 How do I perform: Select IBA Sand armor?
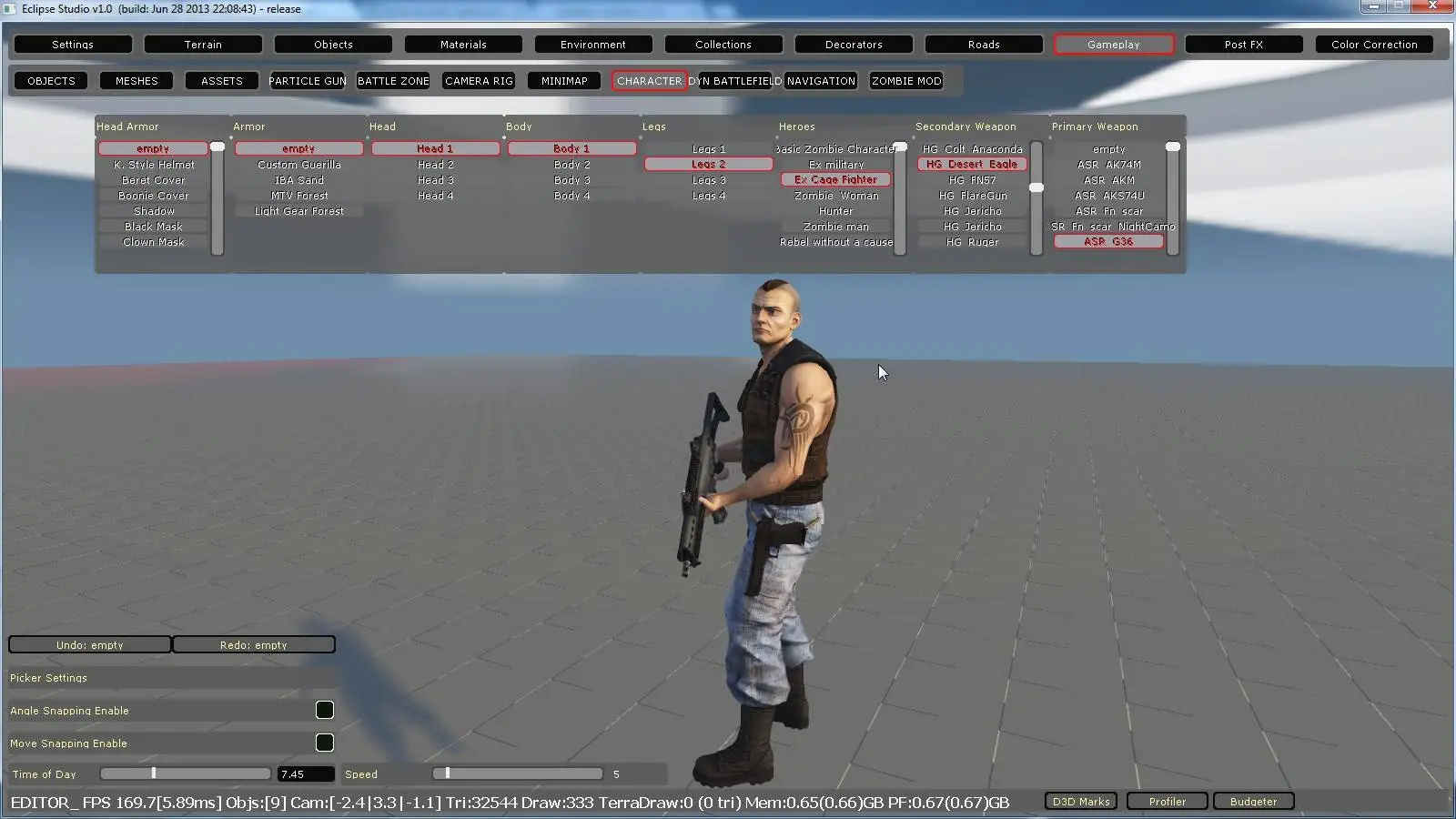point(299,180)
